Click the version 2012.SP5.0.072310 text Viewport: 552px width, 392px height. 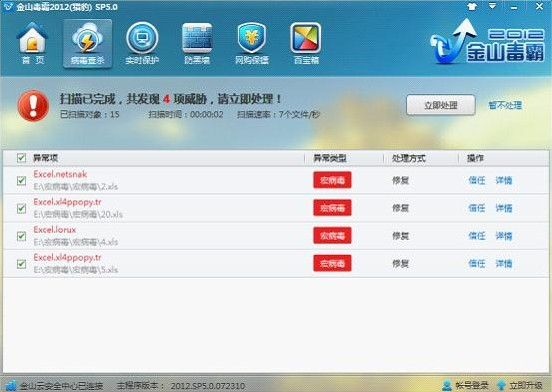click(x=207, y=386)
